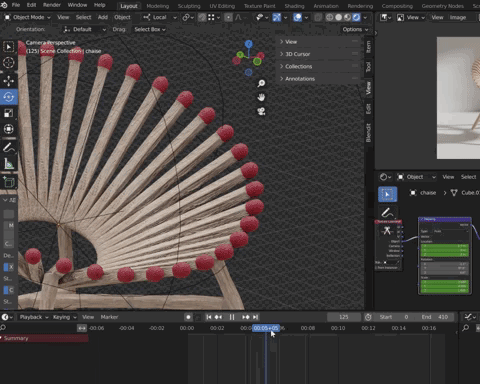Screen dimensions: 480x384
Task: Open the Keying dropdown in timeline
Action: (x=65, y=317)
